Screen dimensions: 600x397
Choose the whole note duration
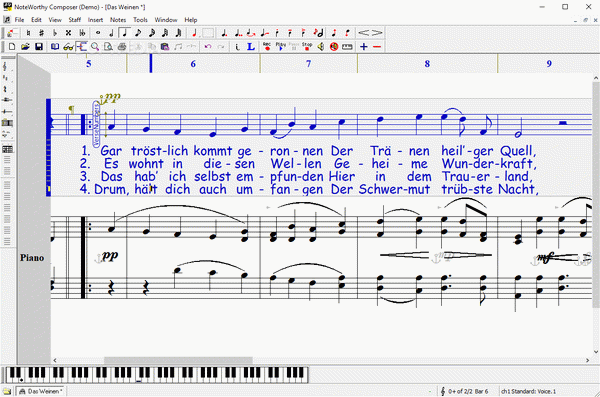(x=98, y=33)
